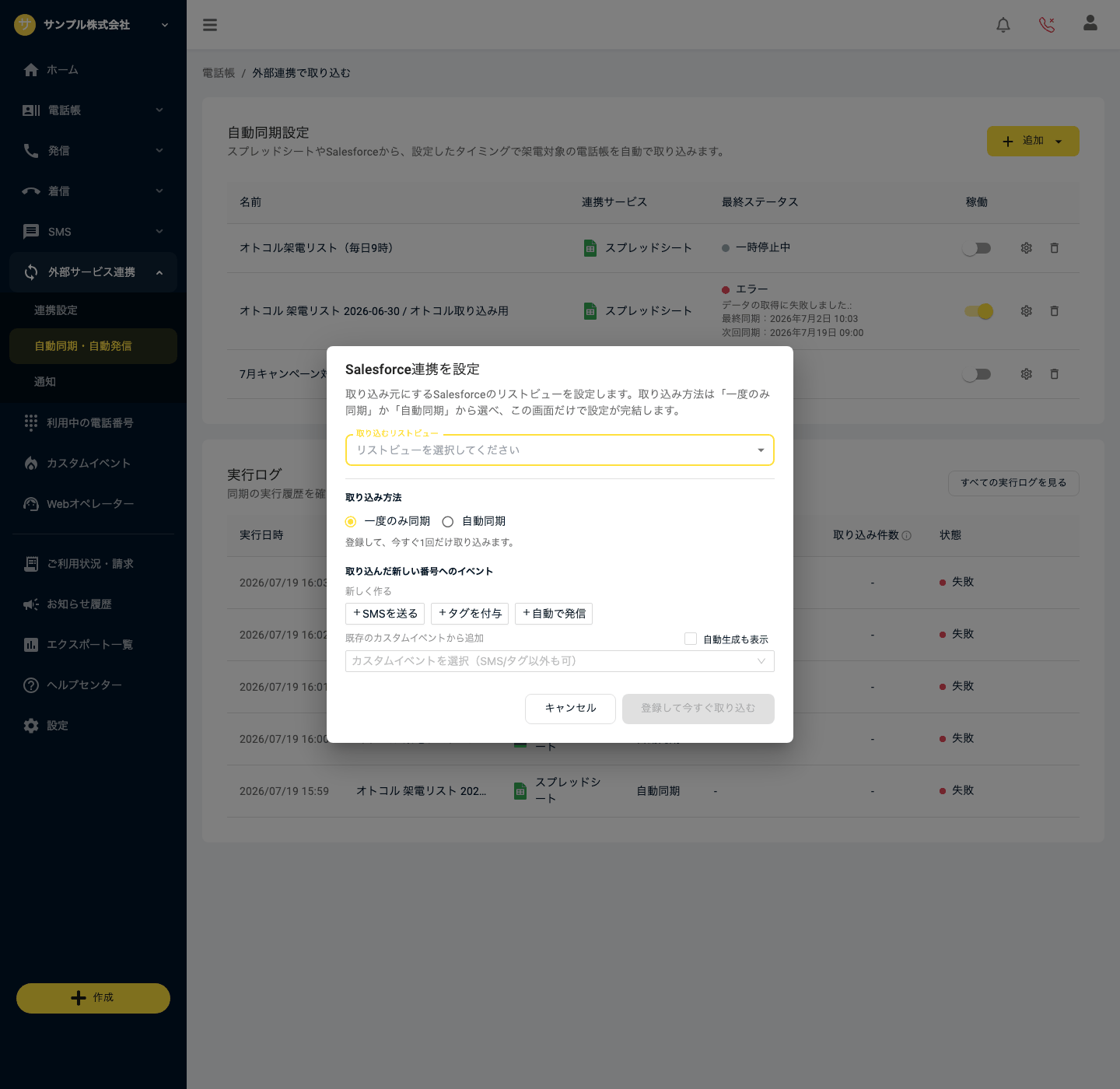
Task: Click the yellow 作成 button
Action: point(93,998)
